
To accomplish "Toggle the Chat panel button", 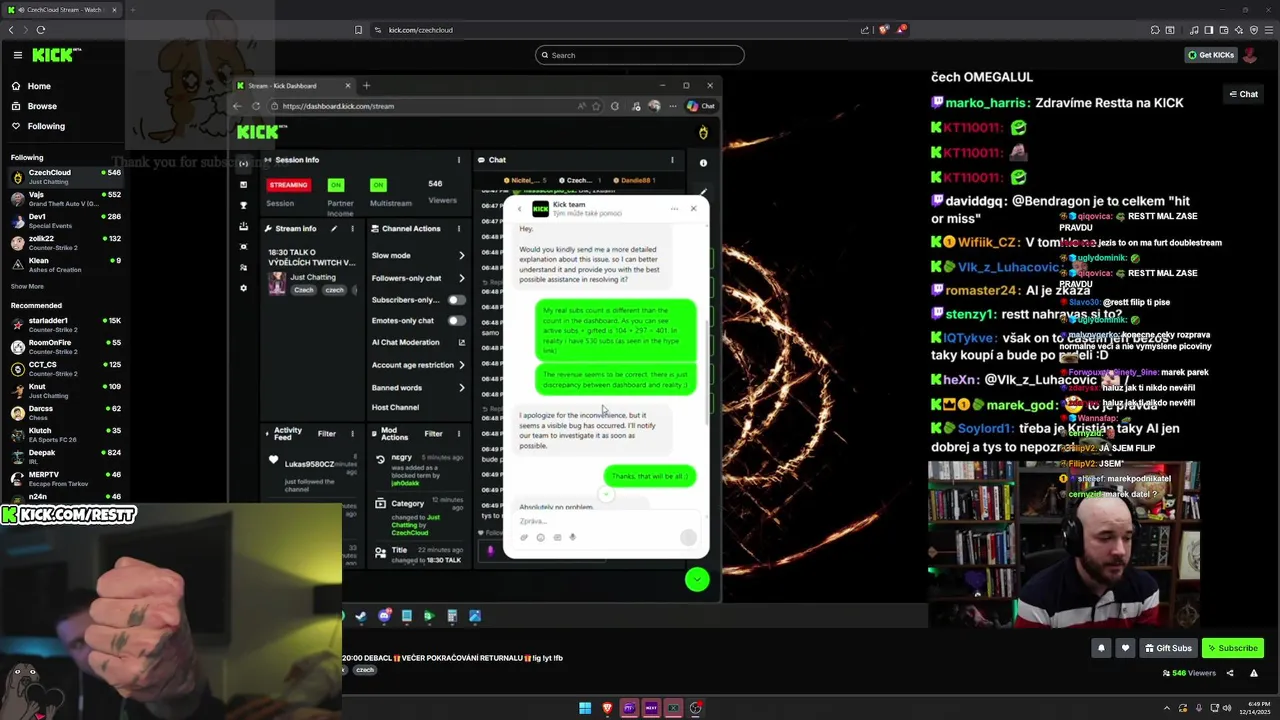I will coord(1244,94).
